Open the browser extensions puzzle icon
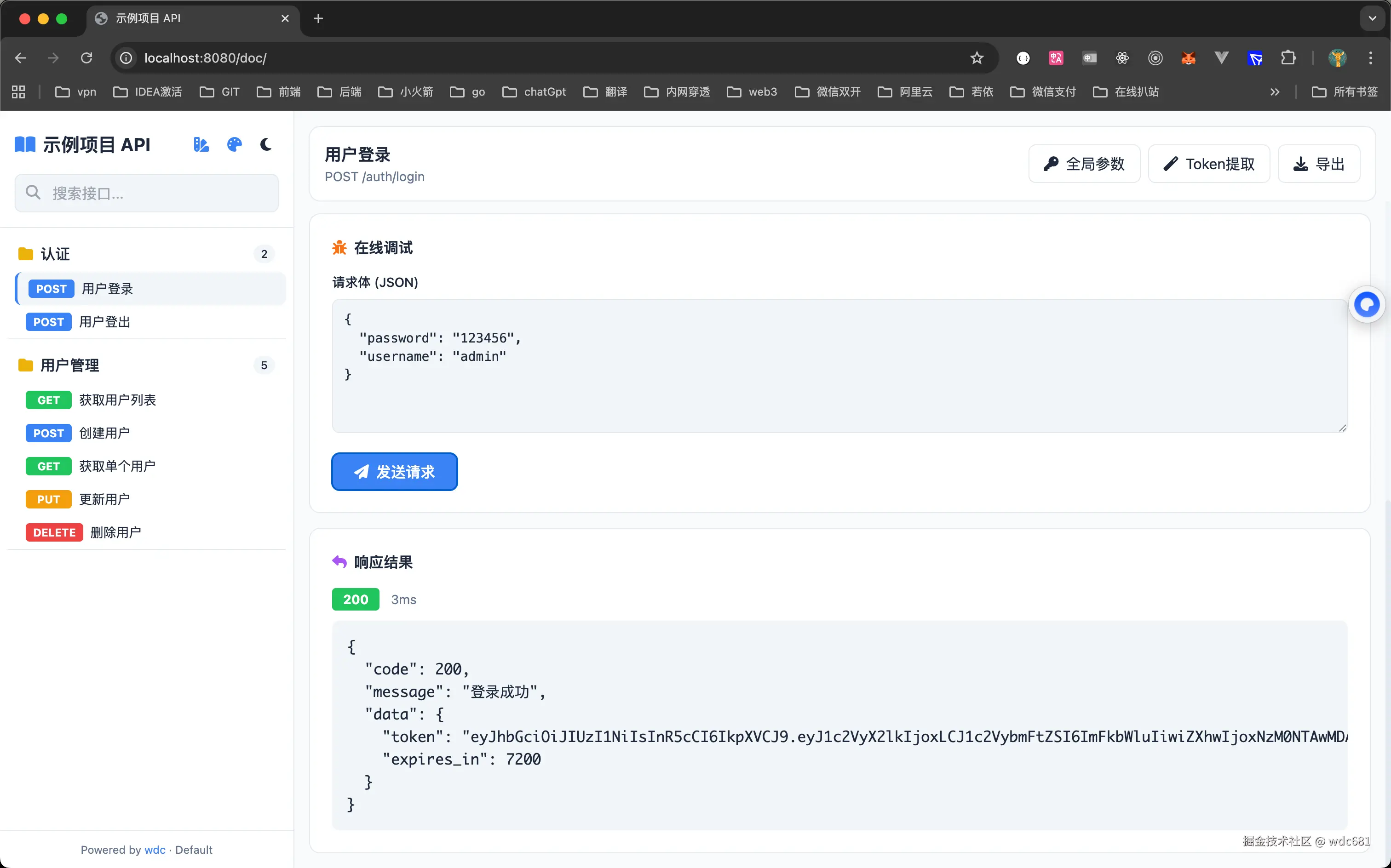This screenshot has width=1391, height=868. coord(1288,58)
